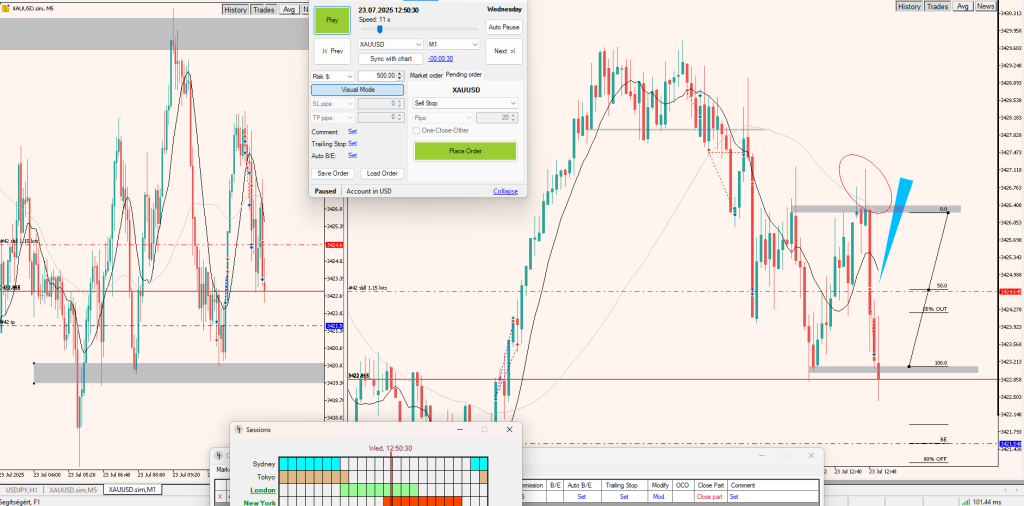Click the Auto Pause button

(x=503, y=27)
